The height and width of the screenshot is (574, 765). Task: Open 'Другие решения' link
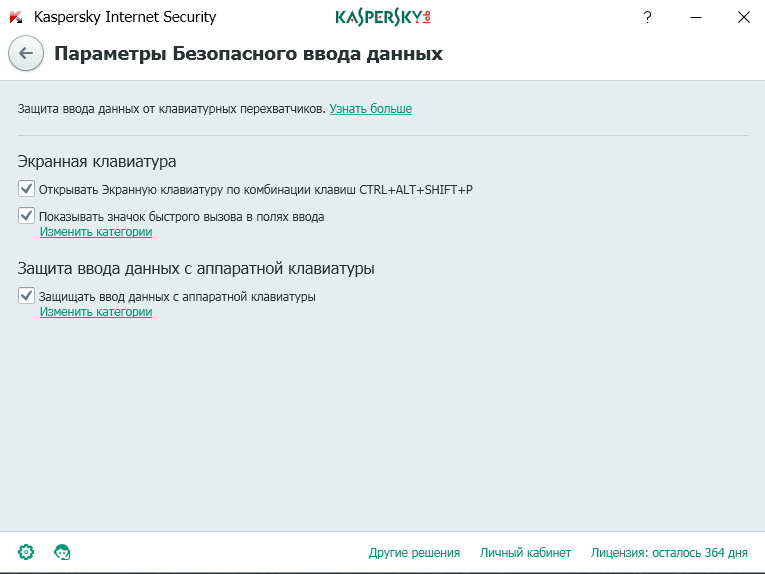tap(414, 553)
